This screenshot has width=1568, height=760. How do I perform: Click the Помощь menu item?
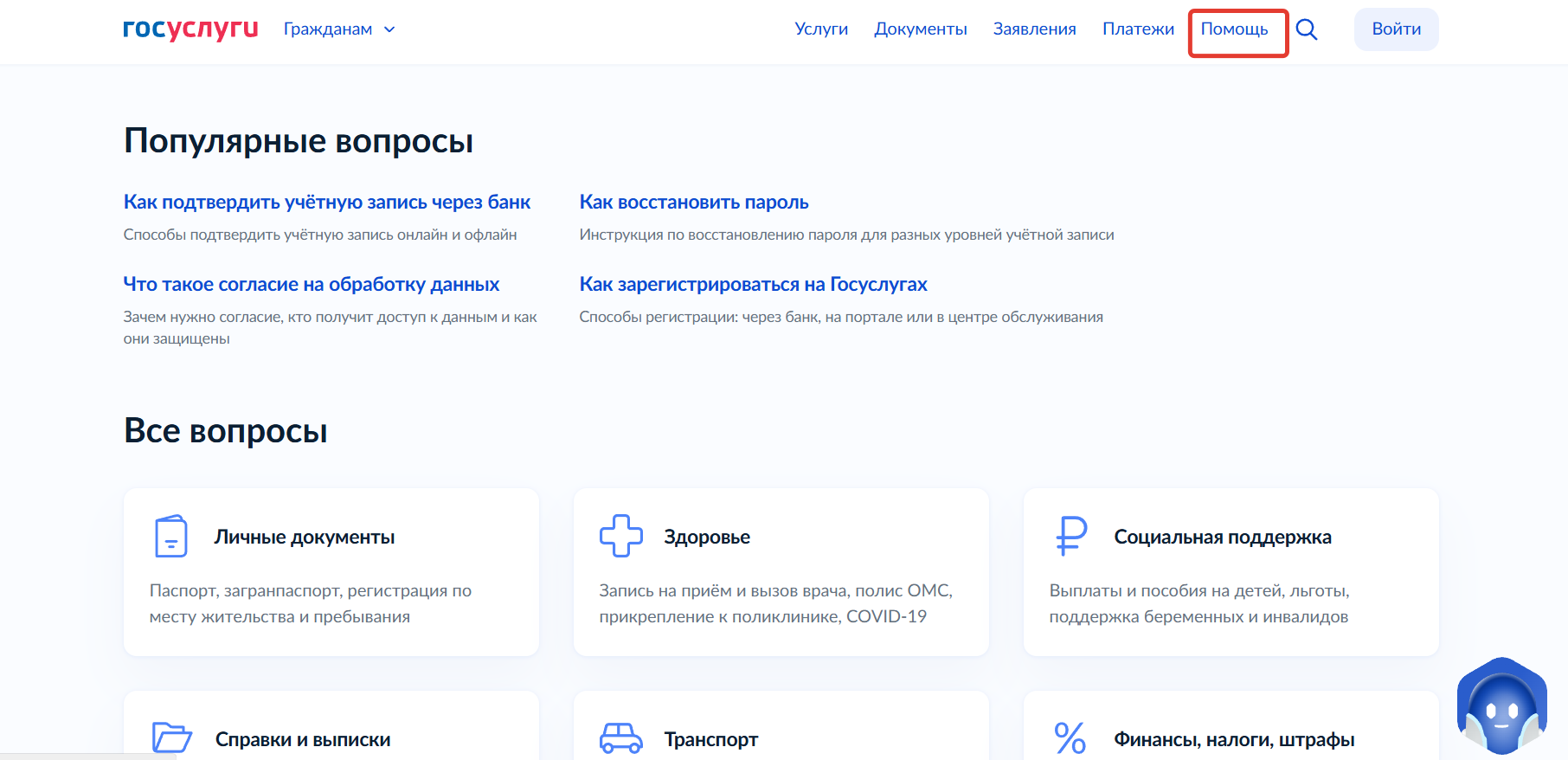1234,29
